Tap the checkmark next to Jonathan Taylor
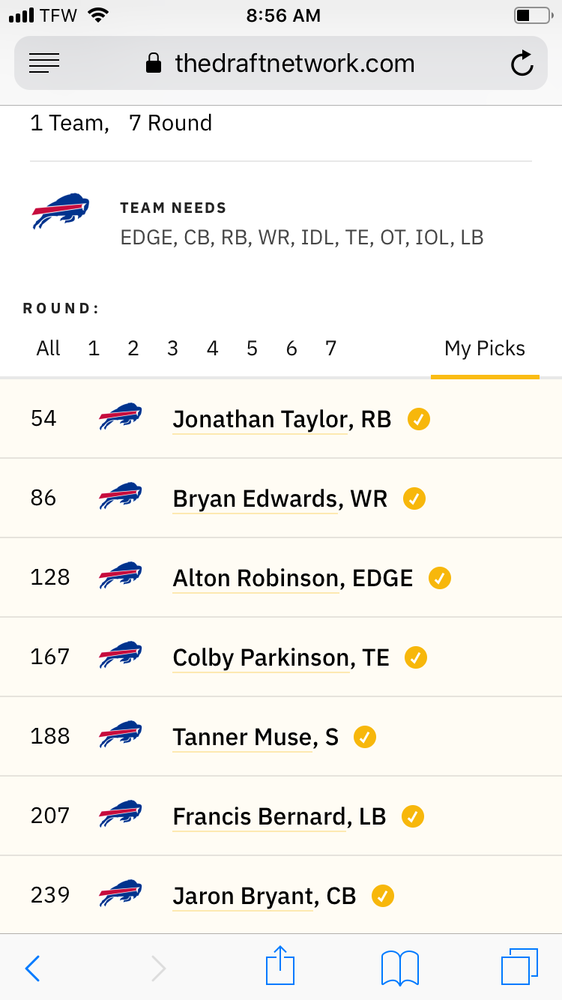Image resolution: width=562 pixels, height=1000 pixels. click(419, 419)
